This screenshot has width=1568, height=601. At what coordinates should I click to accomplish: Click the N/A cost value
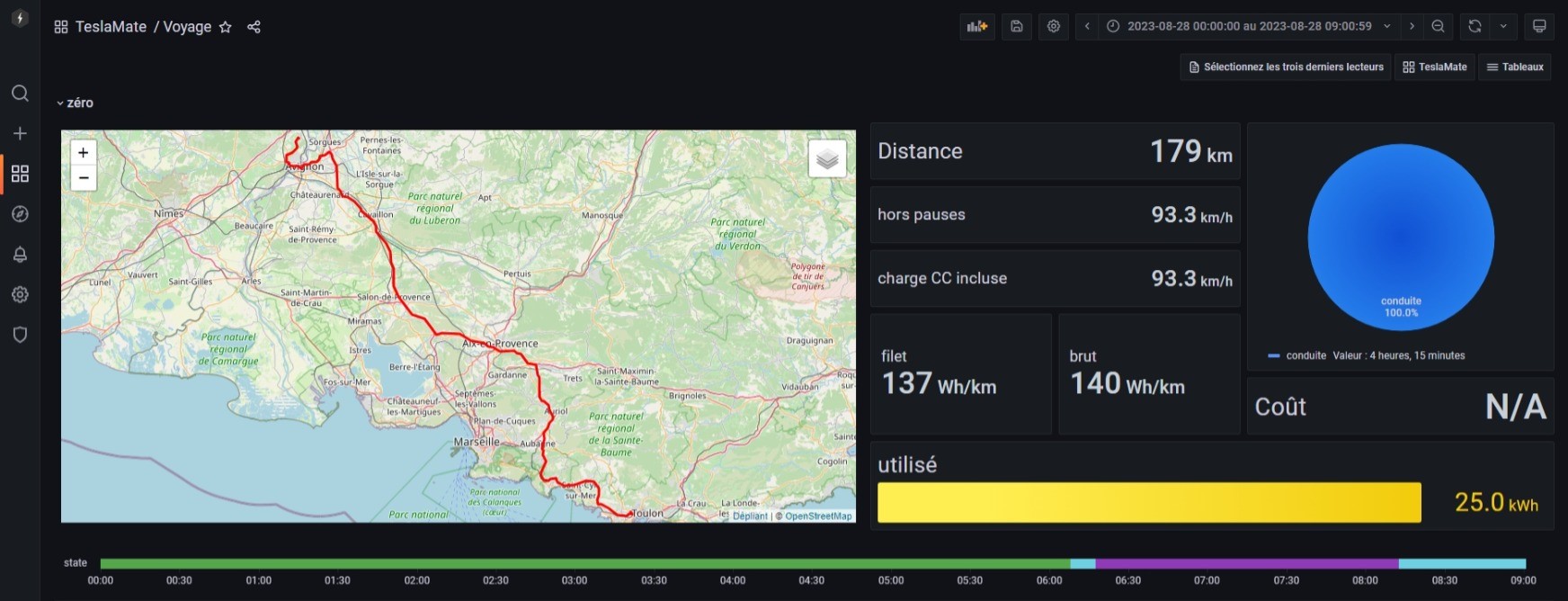pos(1516,407)
